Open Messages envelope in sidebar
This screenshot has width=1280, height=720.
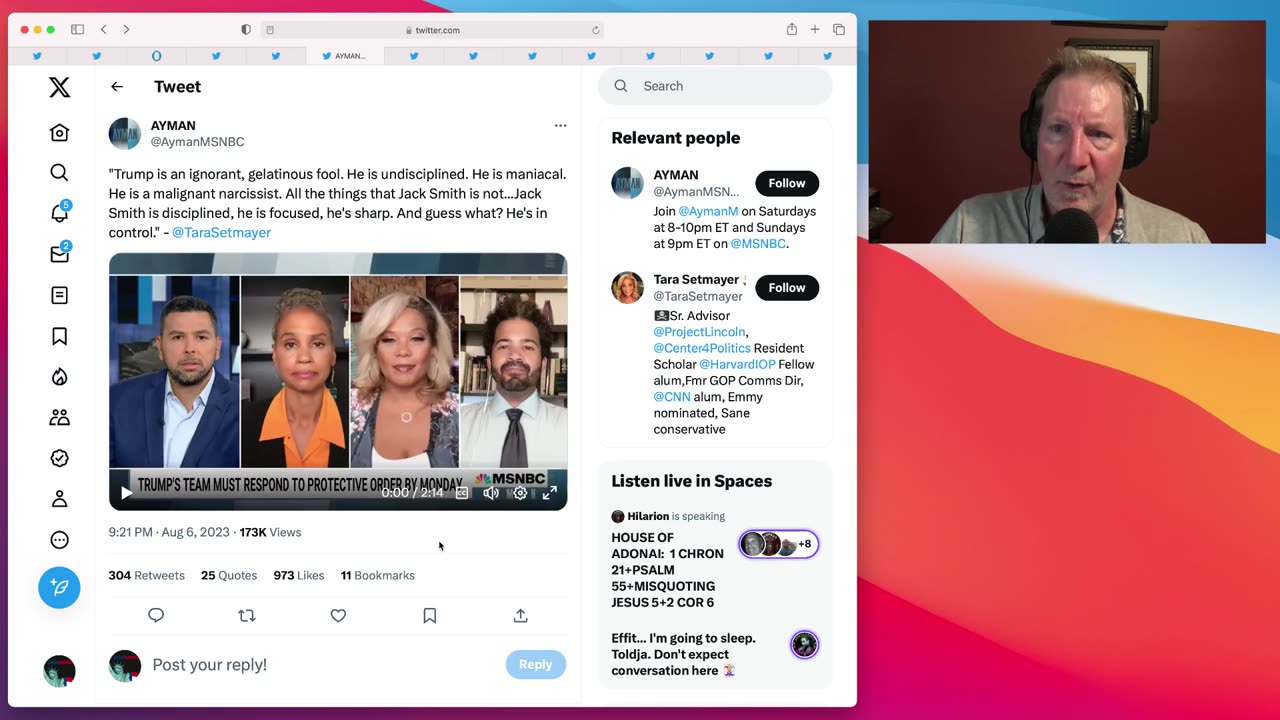coord(60,254)
